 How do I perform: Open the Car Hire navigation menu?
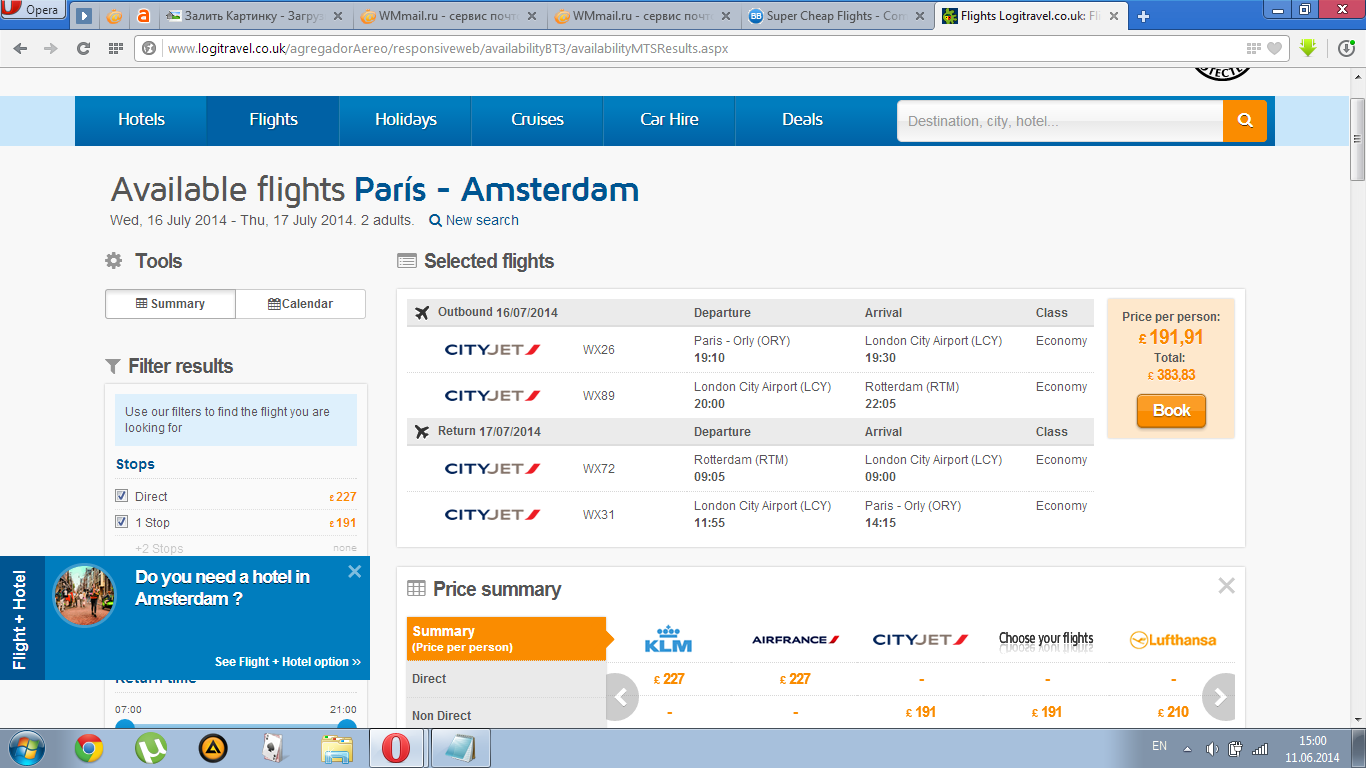click(x=669, y=120)
